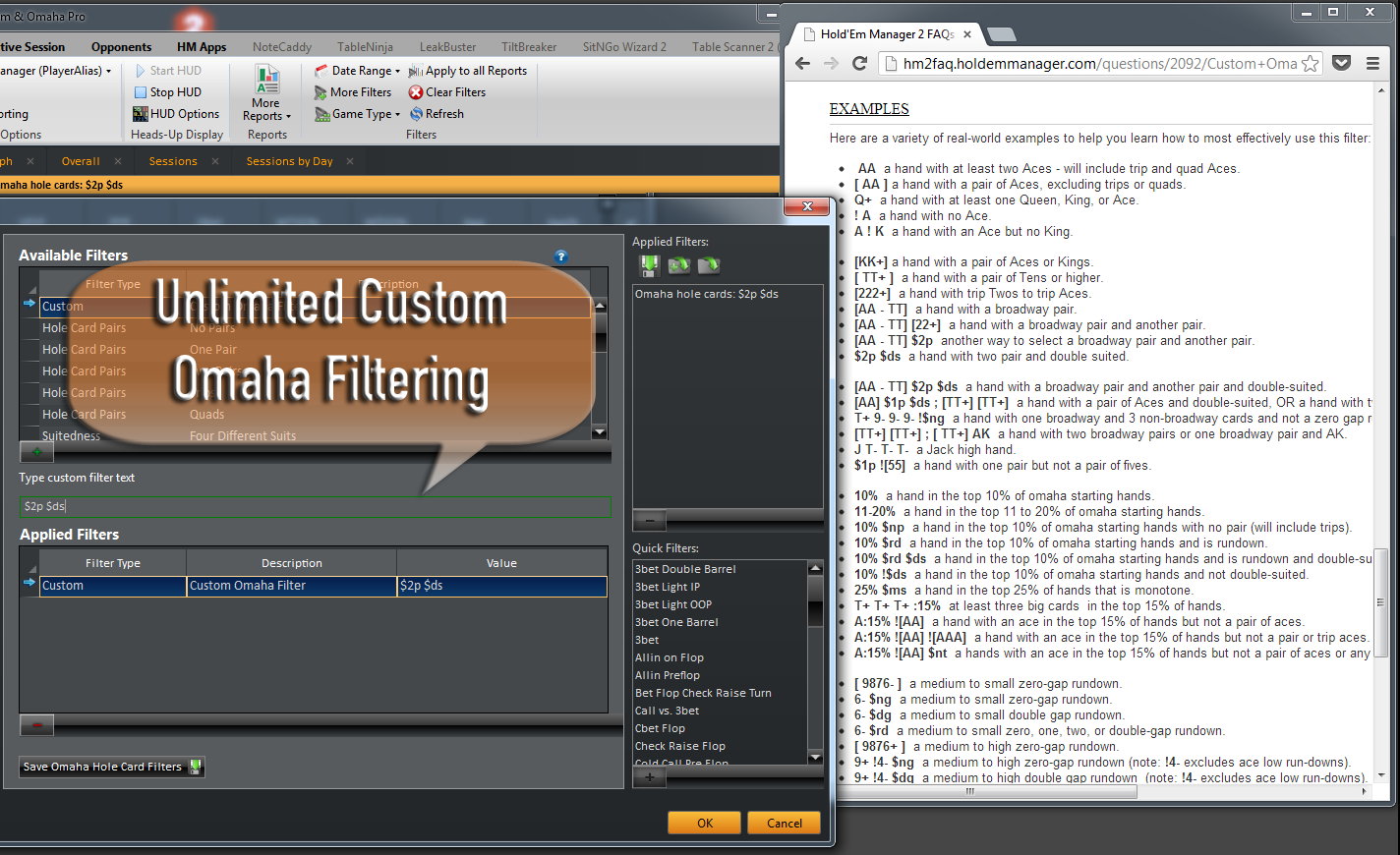Viewport: 1400px width, 855px height.
Task: Click the Date Range calendar icon
Action: tap(321, 71)
